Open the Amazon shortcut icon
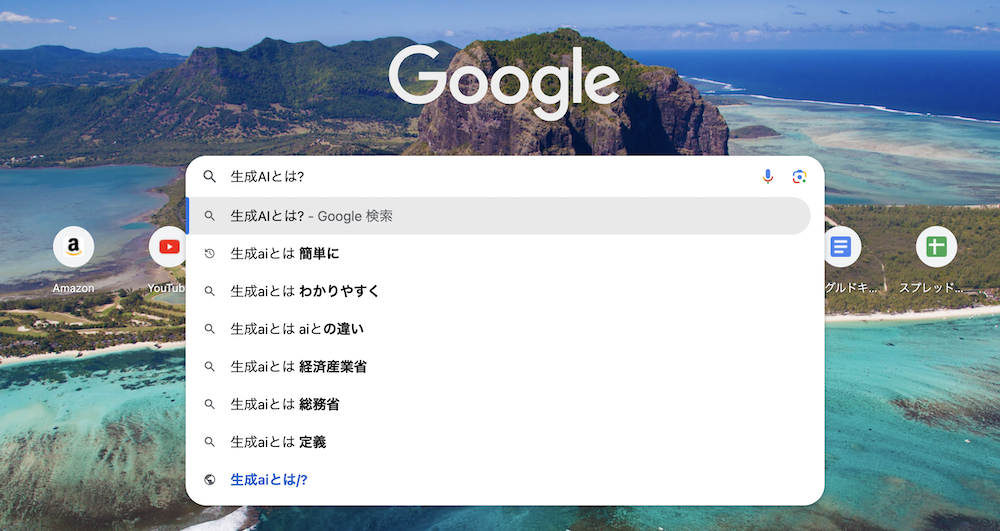Screen dimensions: 1000x531 tap(73, 247)
